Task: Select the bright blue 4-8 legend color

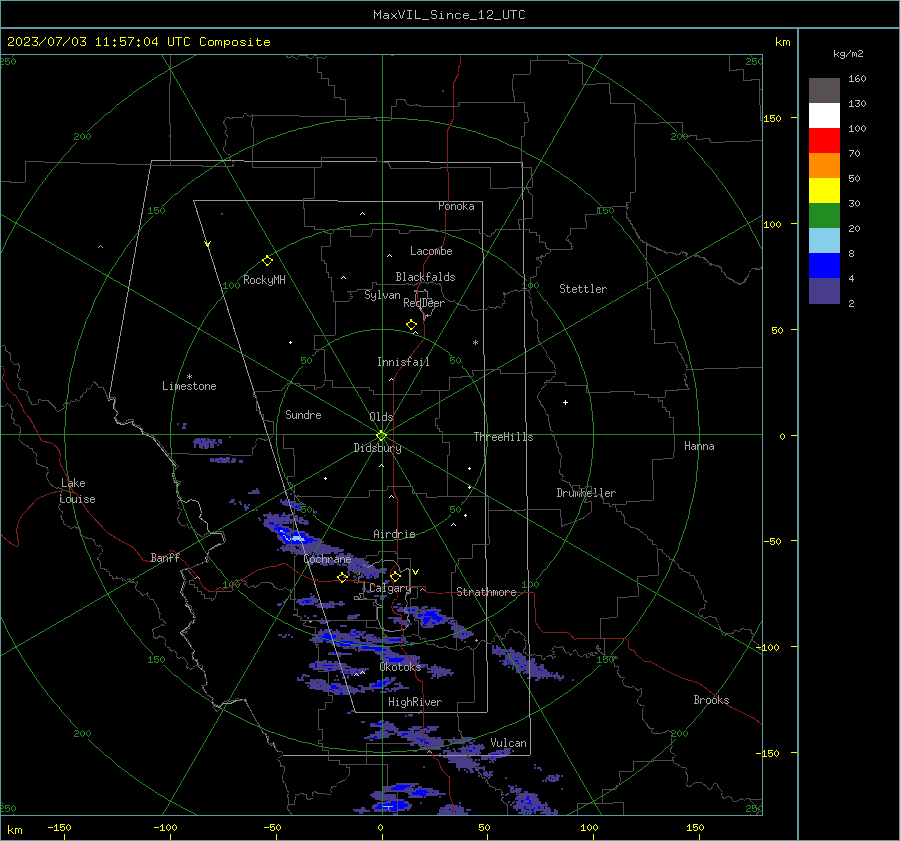Action: pyautogui.click(x=824, y=265)
